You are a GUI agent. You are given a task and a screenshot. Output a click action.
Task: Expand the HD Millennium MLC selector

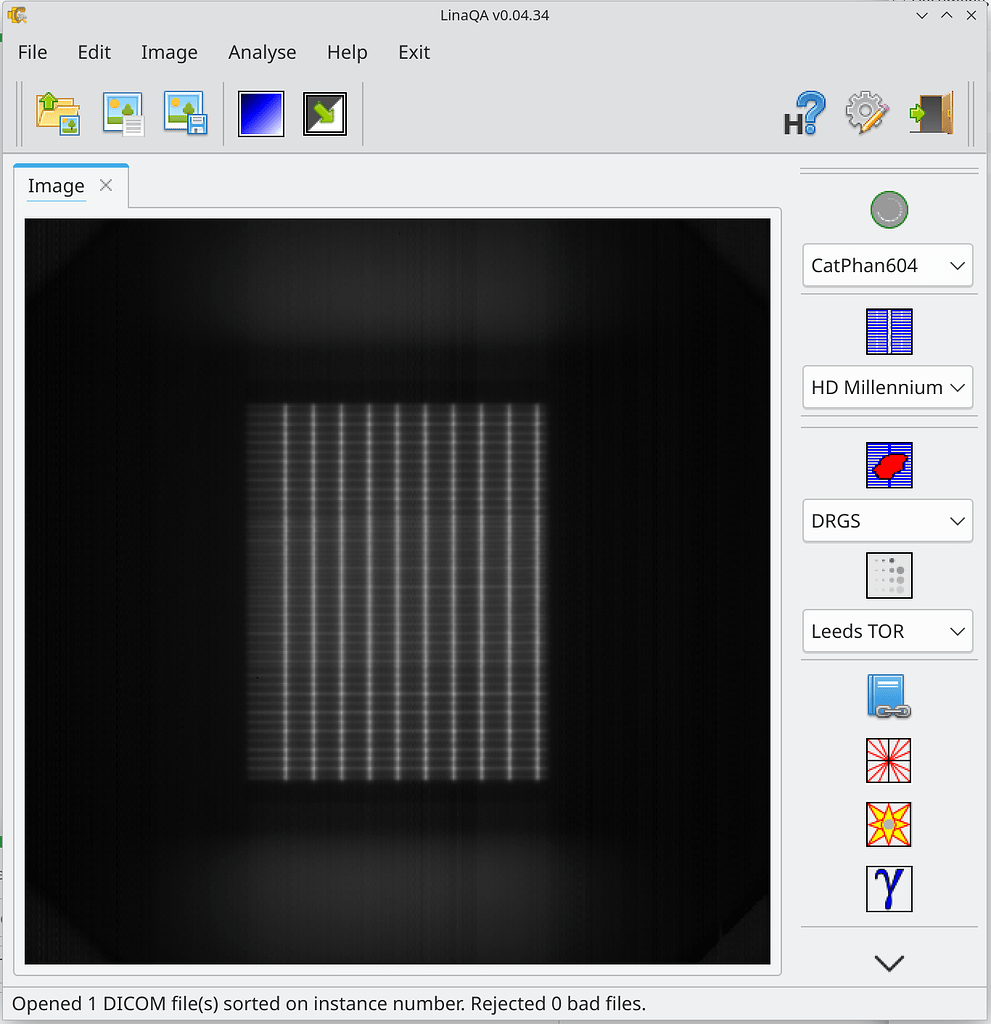point(887,387)
